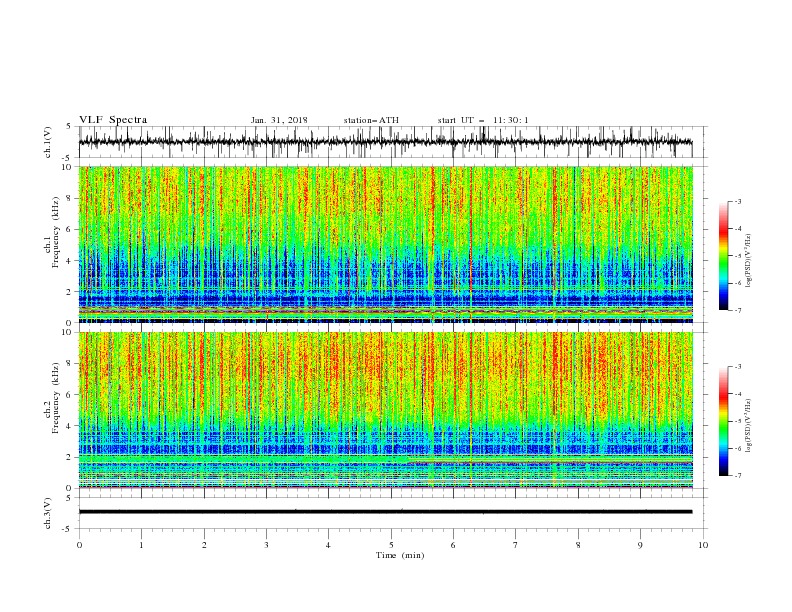Click the time axis tick label "10"
Viewport: 792px width, 612px height.
pyautogui.click(x=703, y=545)
